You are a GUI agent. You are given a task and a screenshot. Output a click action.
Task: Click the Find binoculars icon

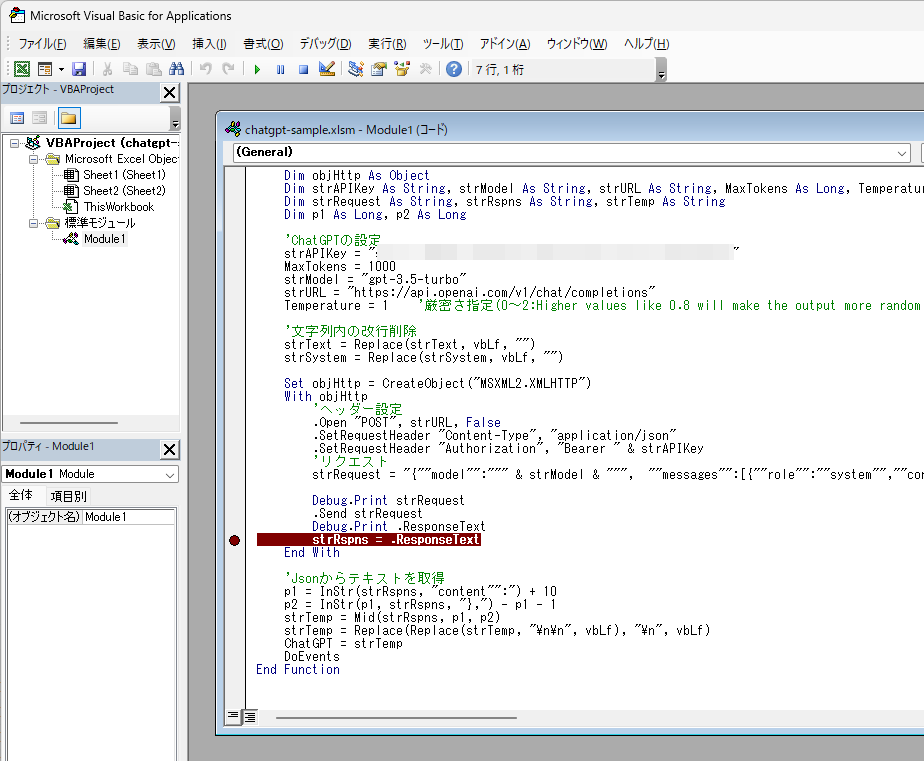177,69
